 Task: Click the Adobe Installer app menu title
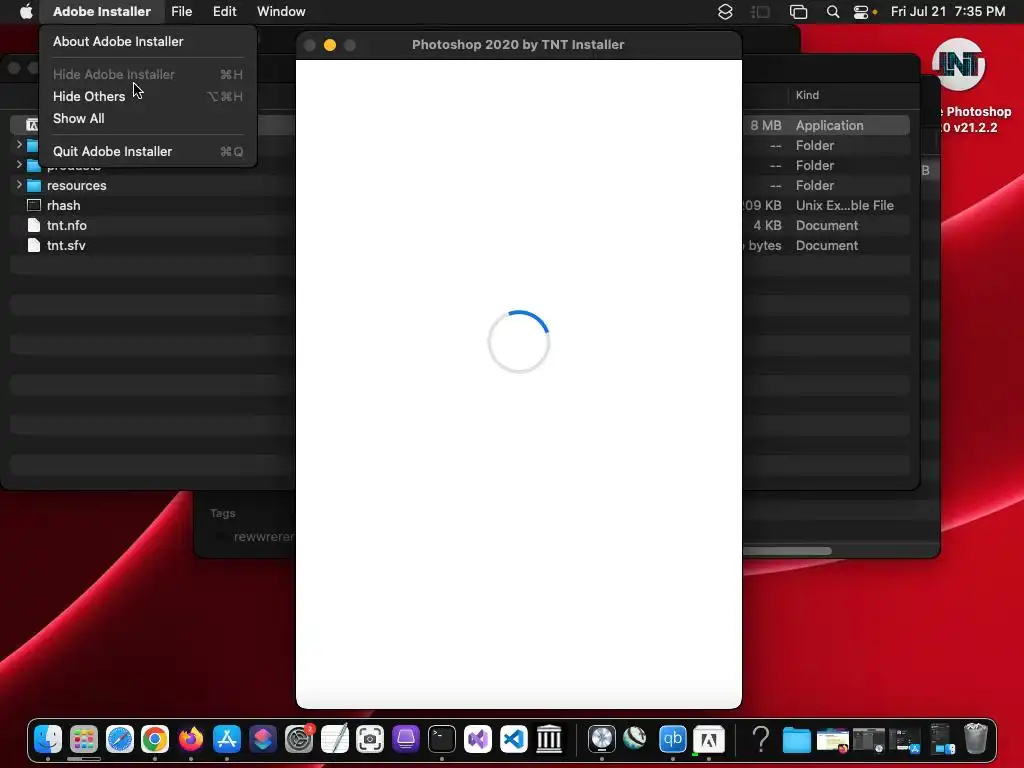tap(102, 11)
